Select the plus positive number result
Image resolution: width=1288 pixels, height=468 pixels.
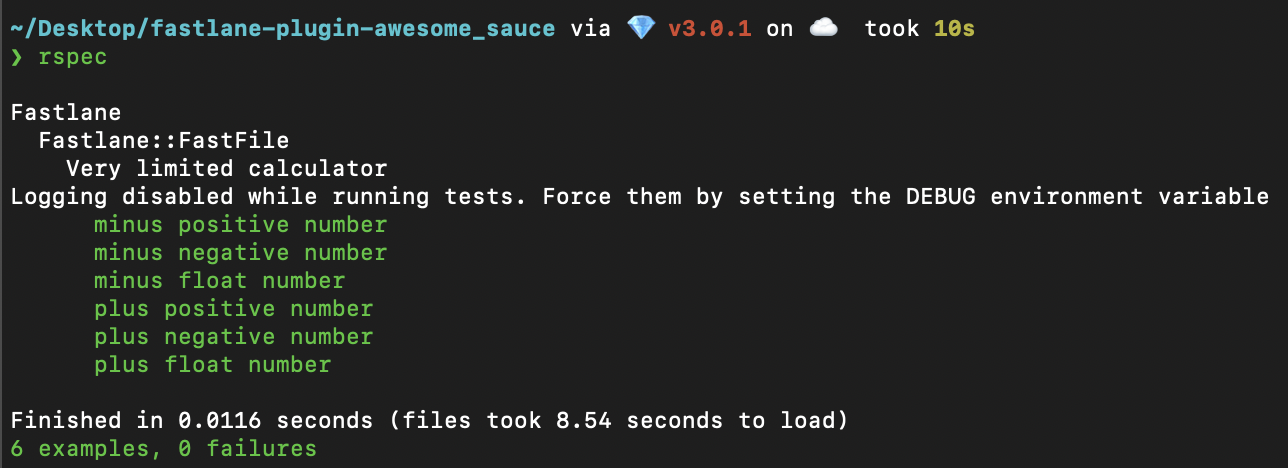pyautogui.click(x=233, y=309)
